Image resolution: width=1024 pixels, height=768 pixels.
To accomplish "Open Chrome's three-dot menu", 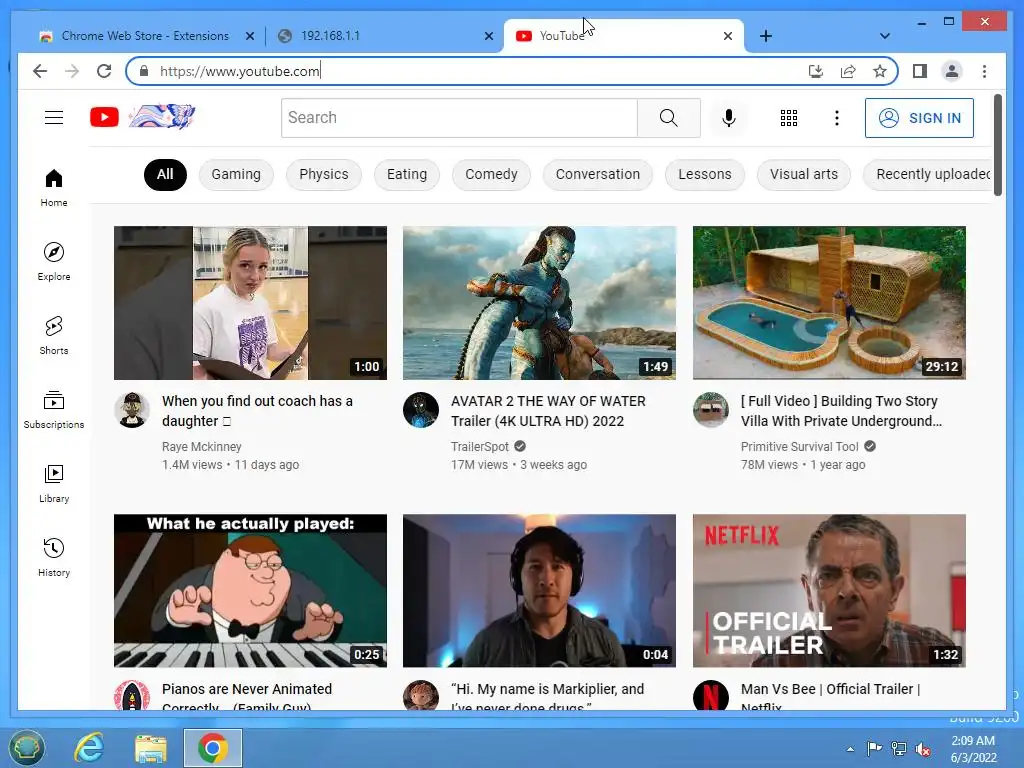I will coord(984,71).
